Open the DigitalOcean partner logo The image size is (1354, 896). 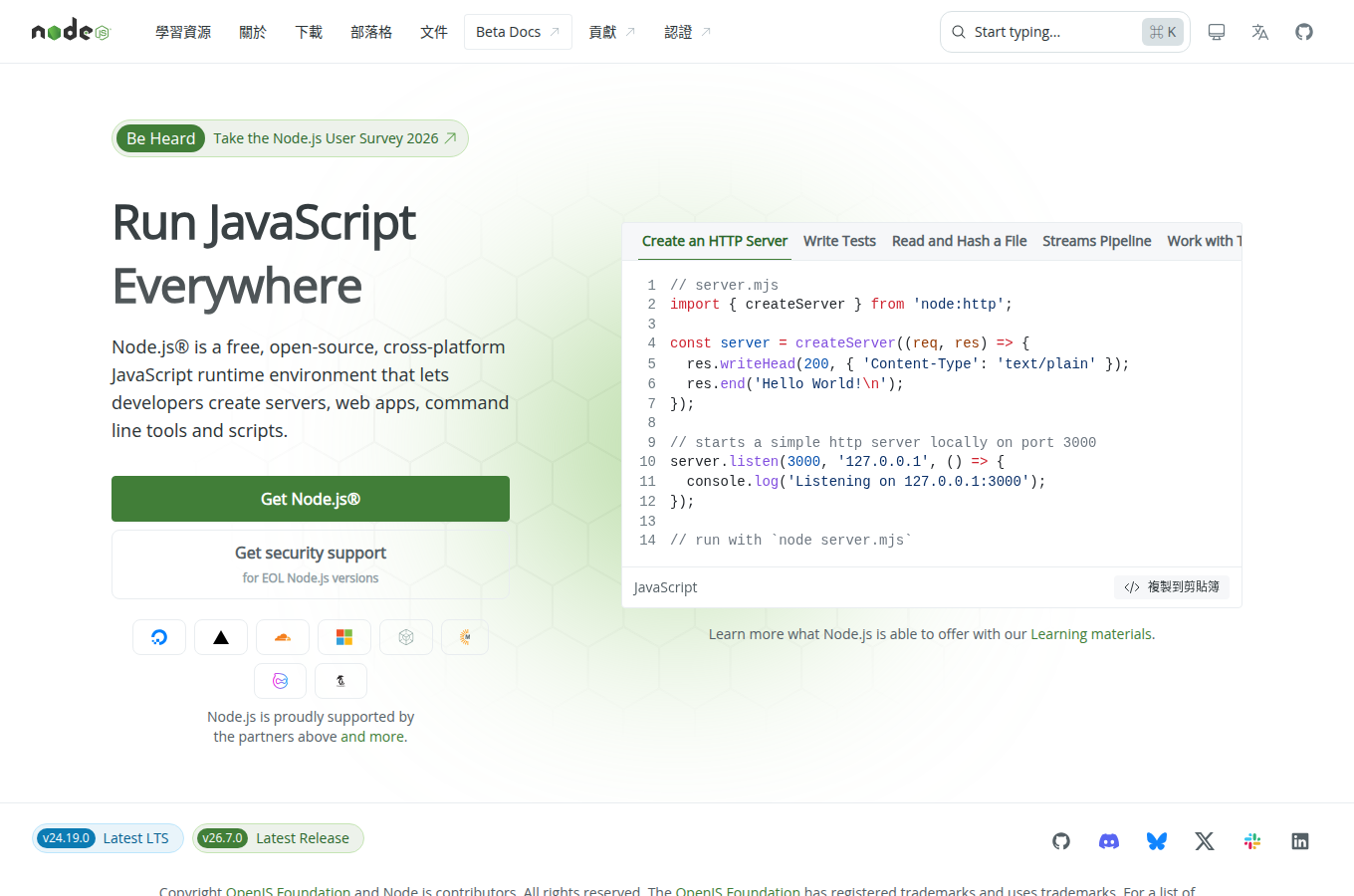click(159, 637)
